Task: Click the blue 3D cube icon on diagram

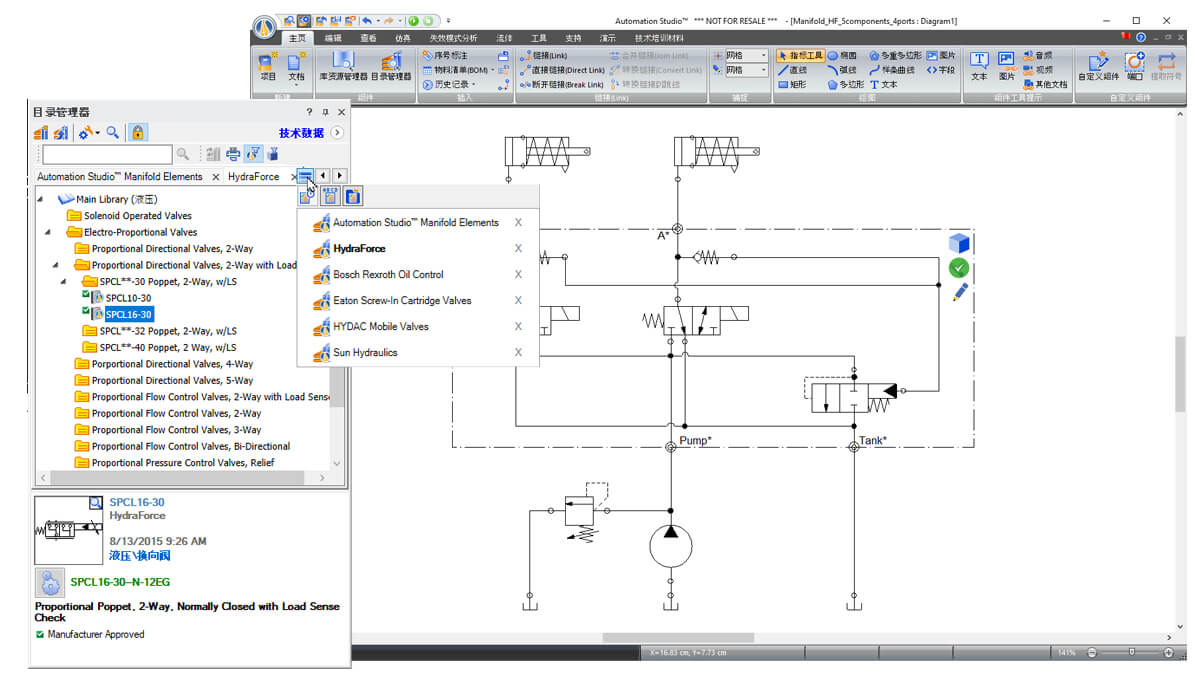Action: point(959,243)
